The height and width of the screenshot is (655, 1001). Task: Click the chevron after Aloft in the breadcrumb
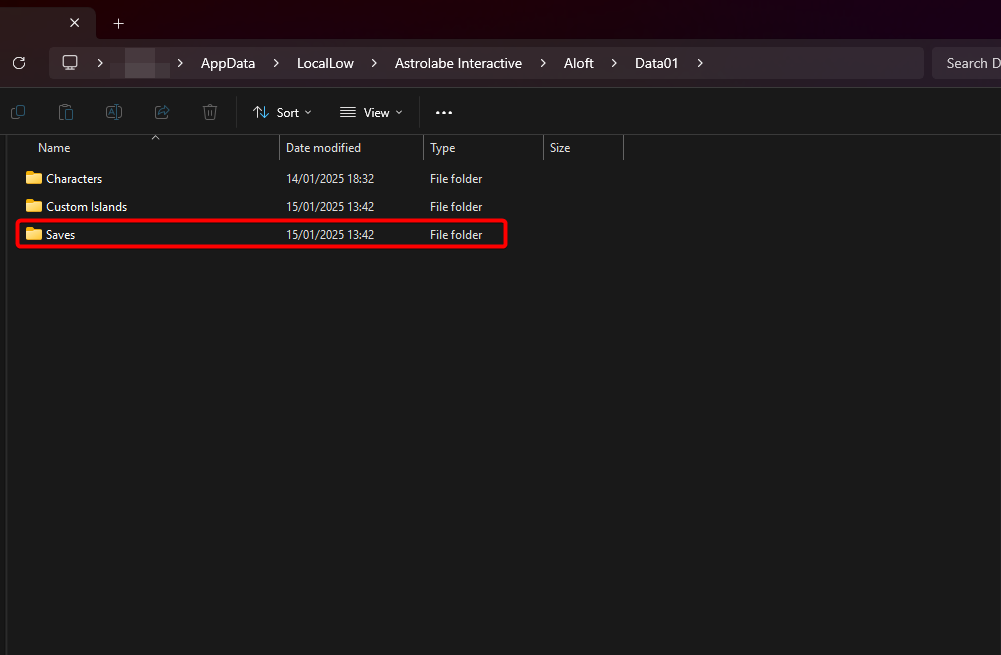click(x=613, y=62)
